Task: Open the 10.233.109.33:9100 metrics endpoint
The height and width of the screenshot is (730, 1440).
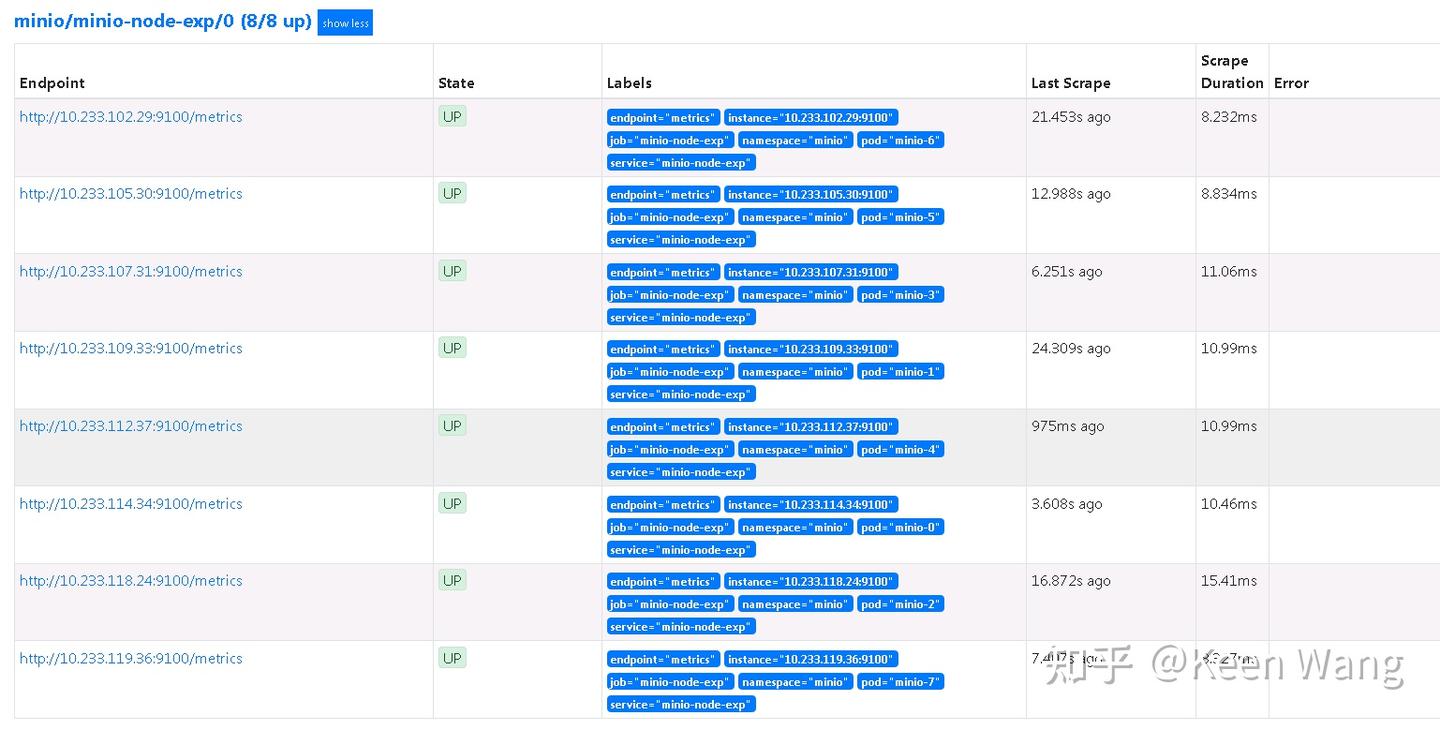Action: coord(131,348)
